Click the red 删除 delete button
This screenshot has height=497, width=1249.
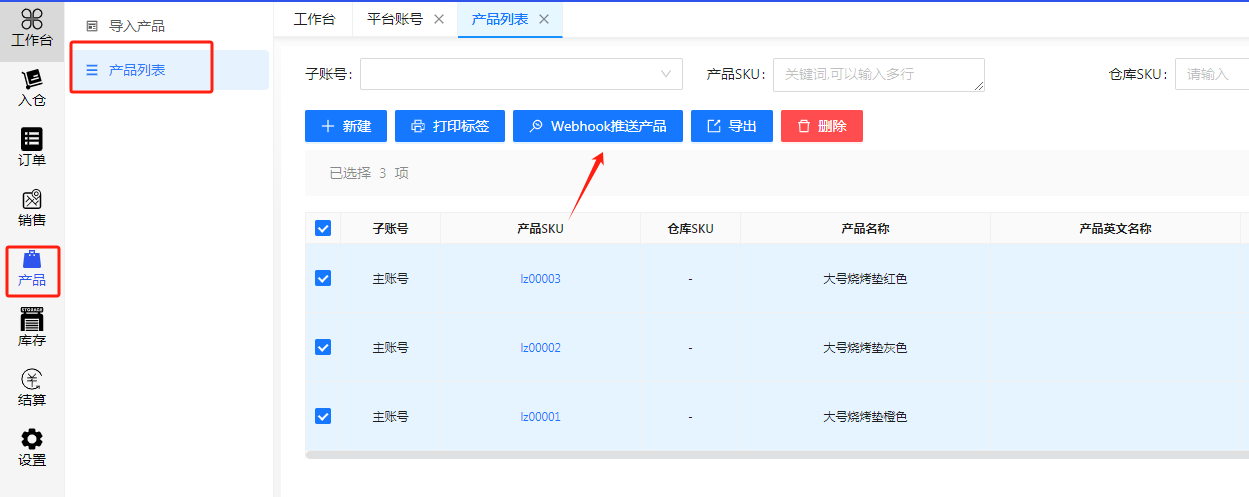[821, 126]
